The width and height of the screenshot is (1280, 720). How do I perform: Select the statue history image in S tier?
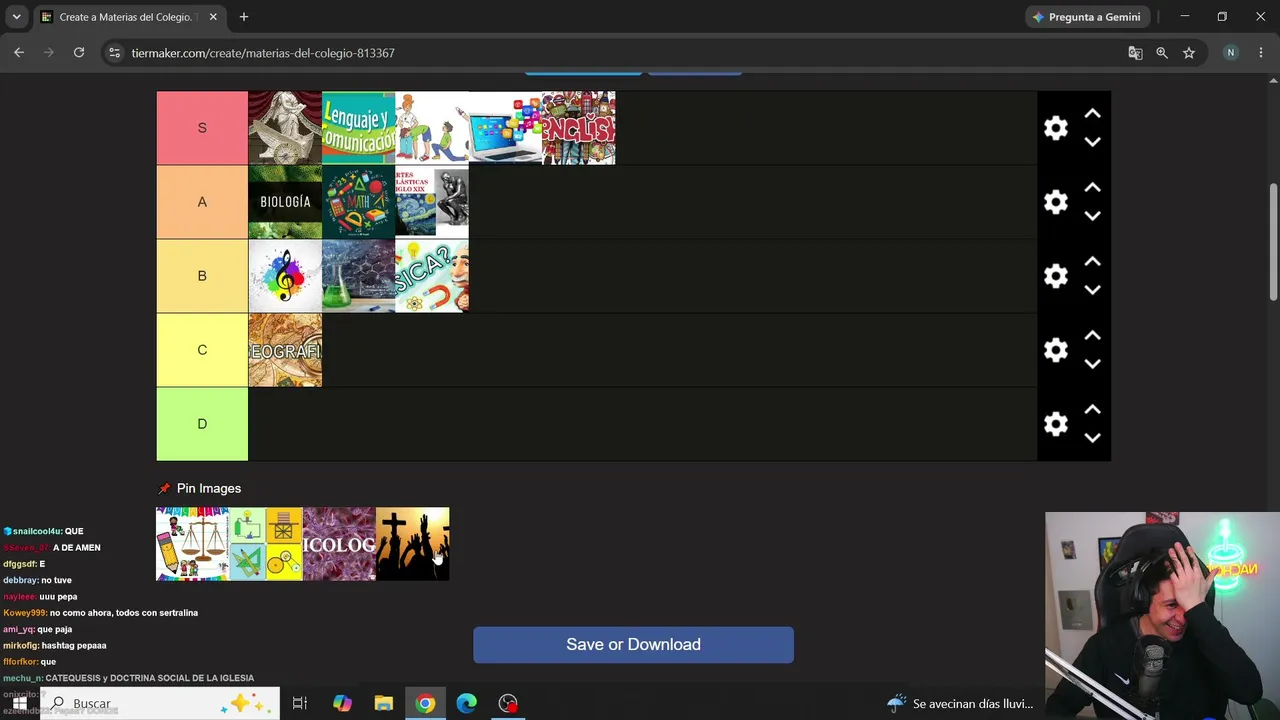click(x=285, y=128)
